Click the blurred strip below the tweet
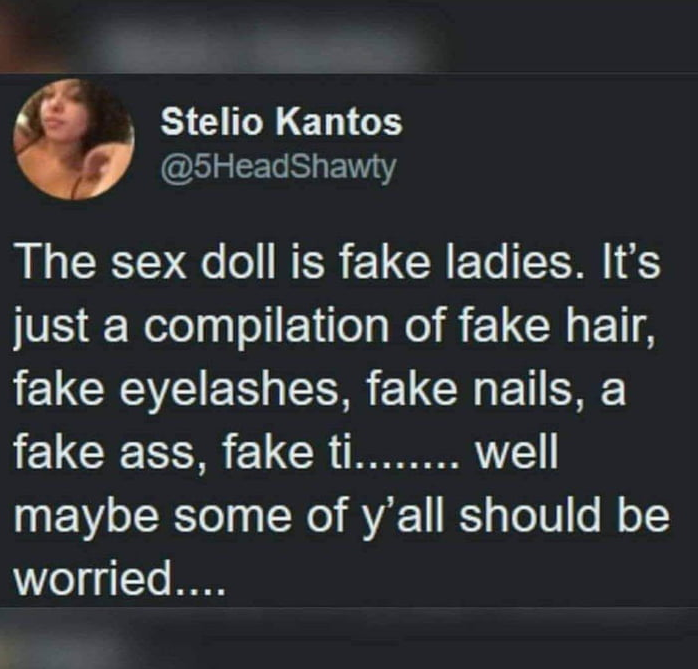698x669 pixels. coord(349,639)
